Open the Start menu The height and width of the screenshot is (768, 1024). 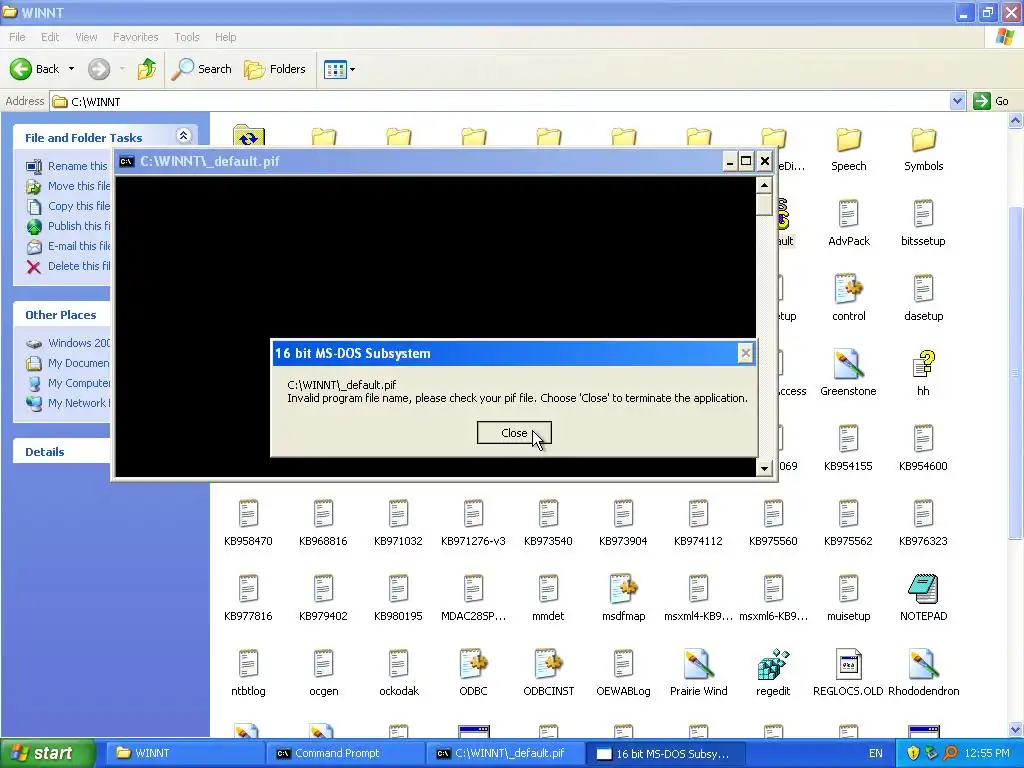(x=47, y=753)
